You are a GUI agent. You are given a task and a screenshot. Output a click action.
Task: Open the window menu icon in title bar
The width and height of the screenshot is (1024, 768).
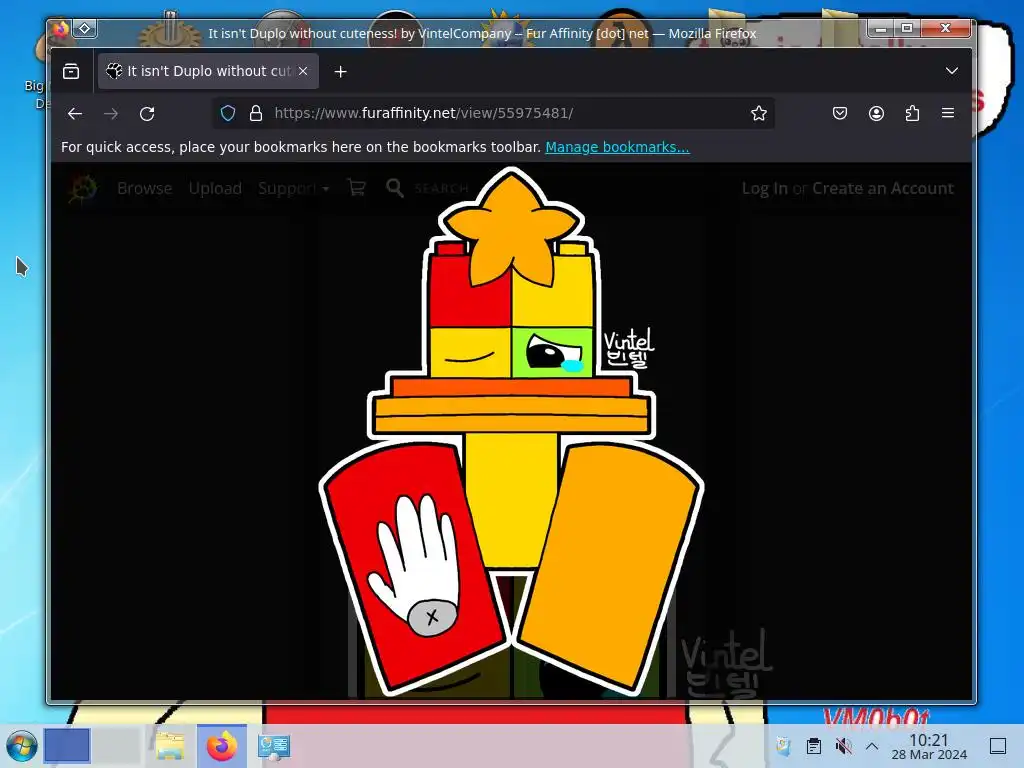coord(61,29)
